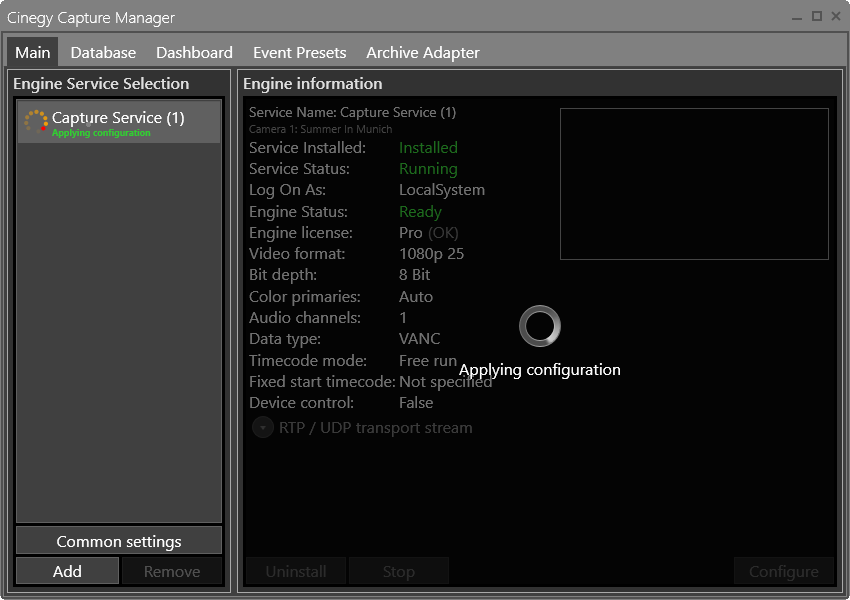Click the Applying configuration spinner ring
This screenshot has width=850, height=600.
pos(540,326)
